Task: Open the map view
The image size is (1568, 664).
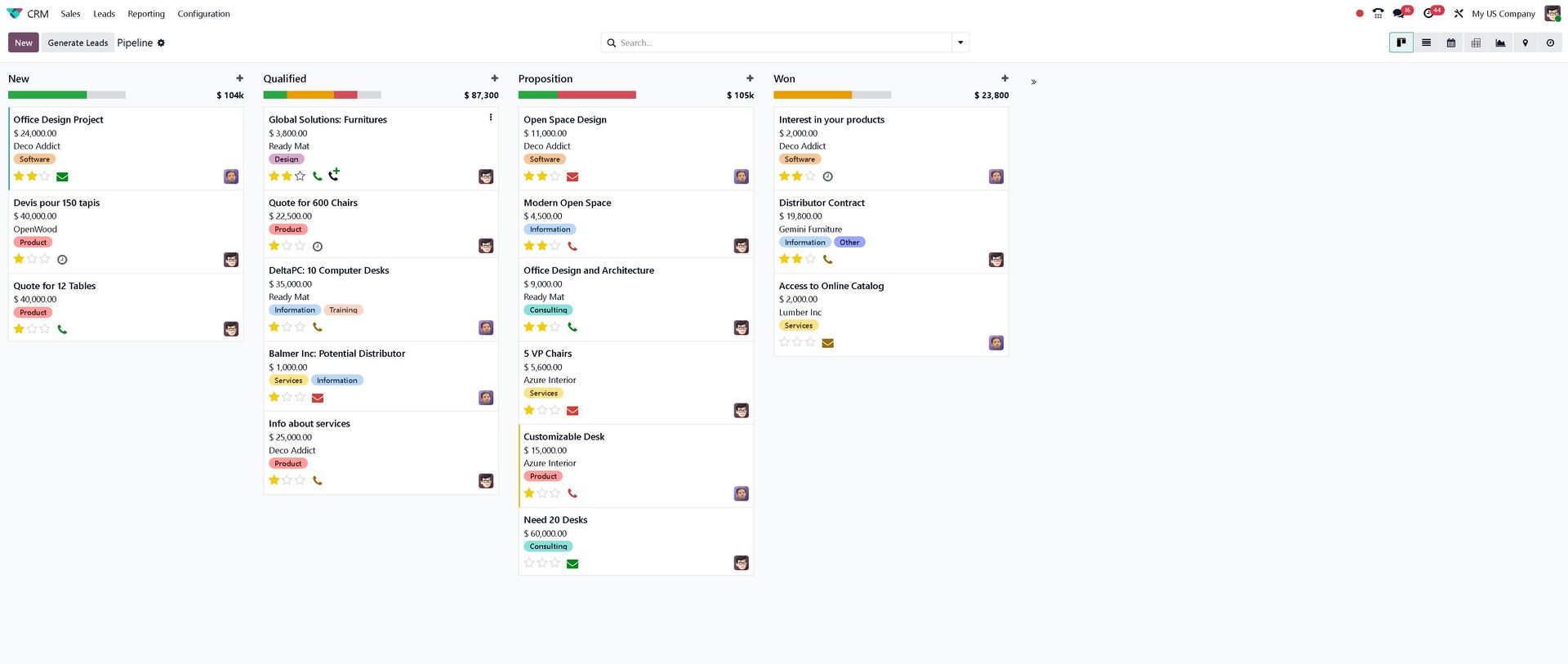Action: [1525, 42]
